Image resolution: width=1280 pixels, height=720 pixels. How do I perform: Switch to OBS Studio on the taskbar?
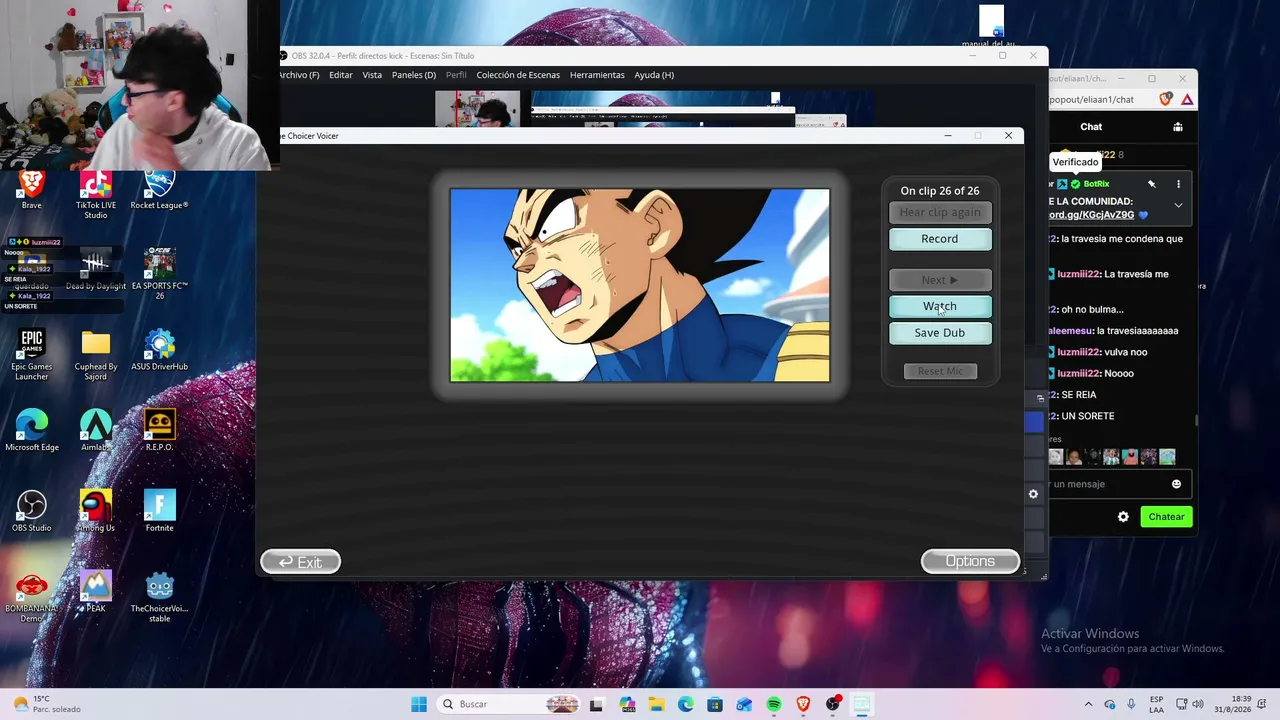click(833, 704)
